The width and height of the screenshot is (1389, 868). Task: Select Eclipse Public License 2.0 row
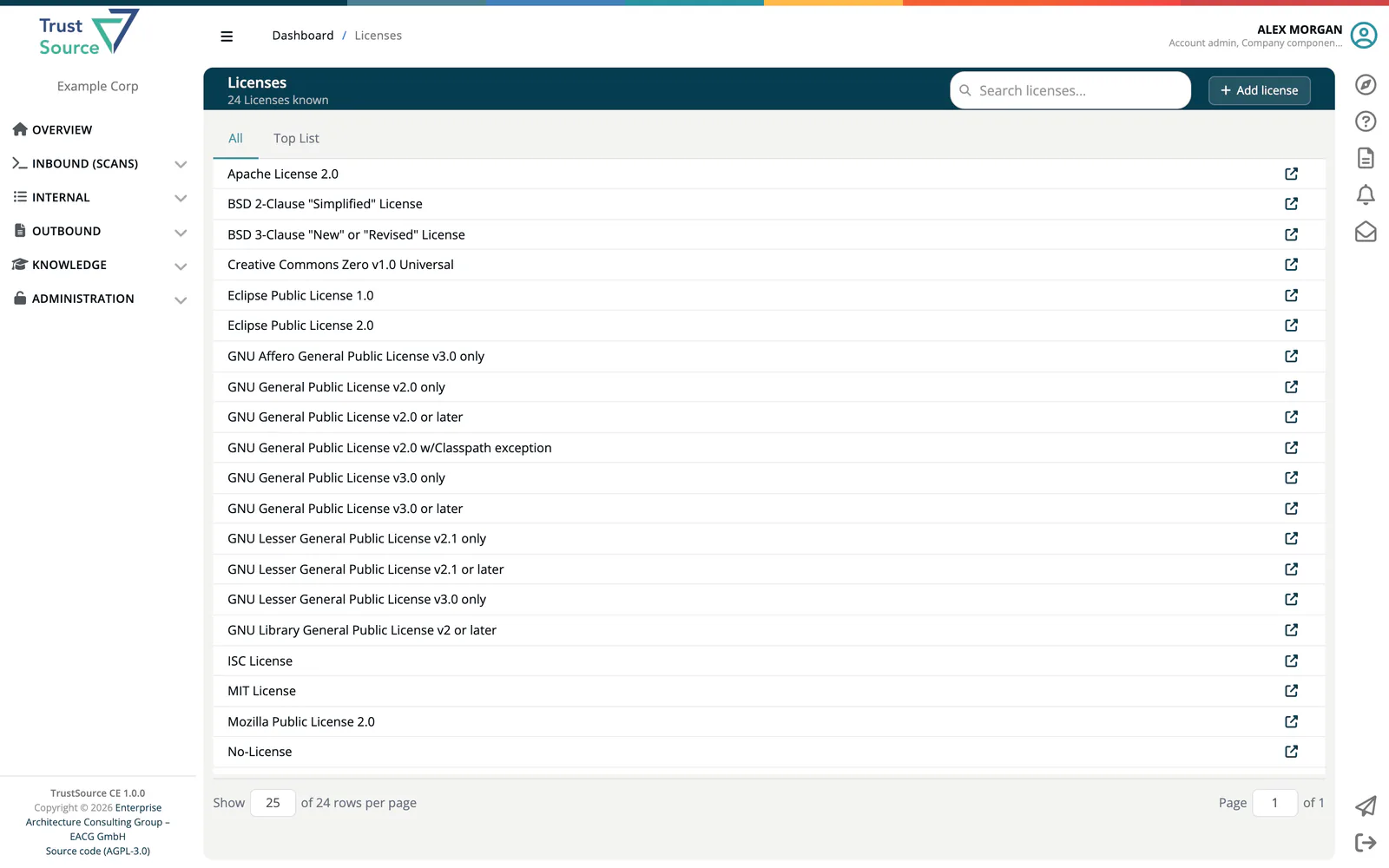click(769, 325)
